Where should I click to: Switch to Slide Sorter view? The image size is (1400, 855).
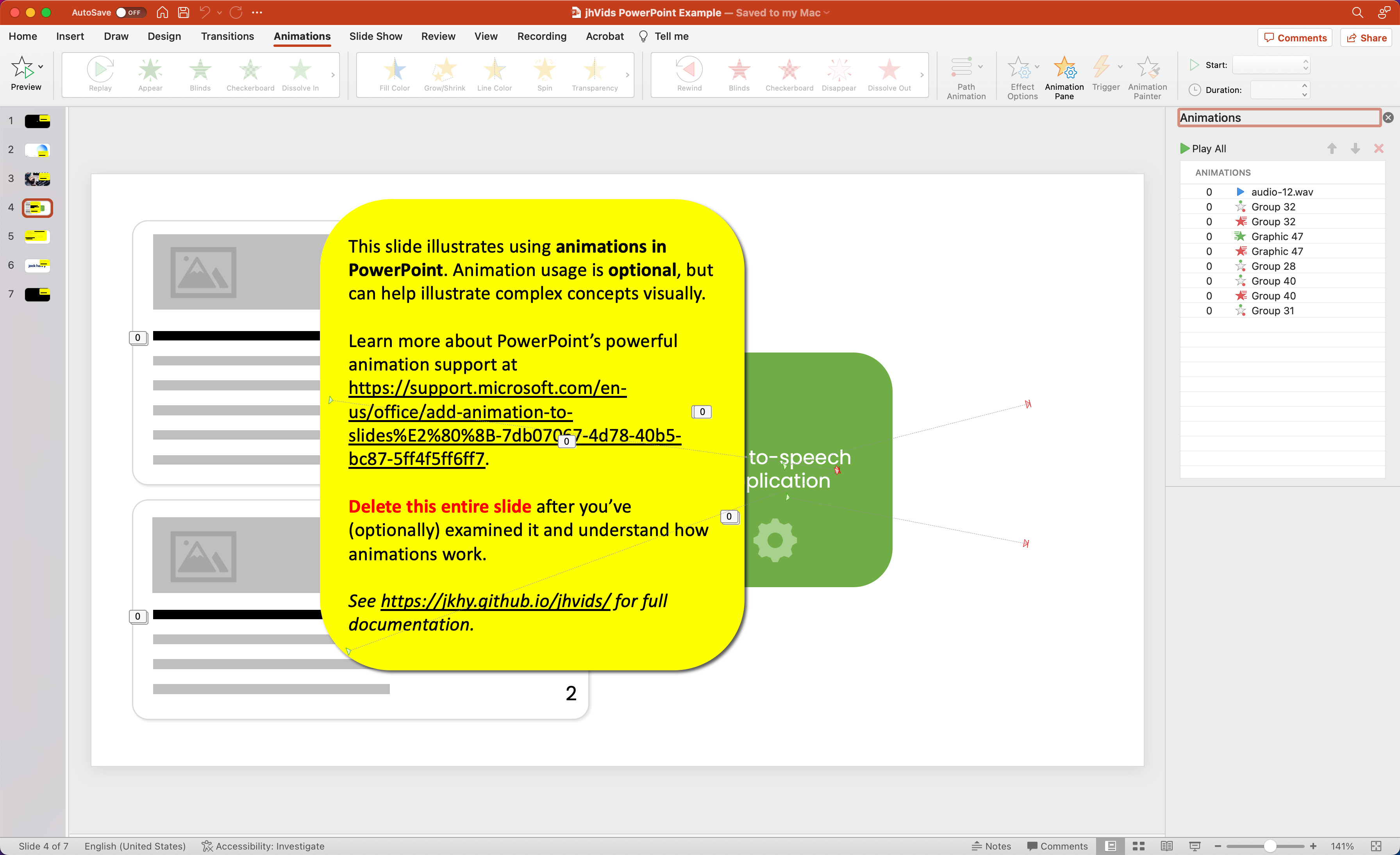coord(1138,845)
